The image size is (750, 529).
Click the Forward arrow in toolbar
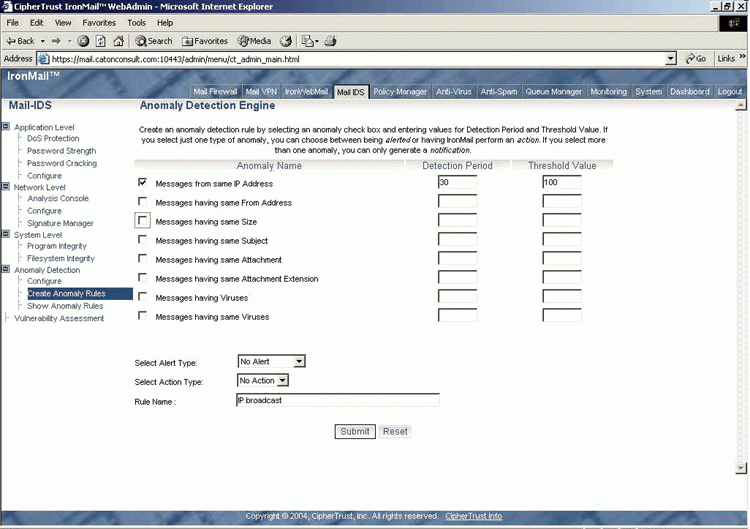pyautogui.click(x=56, y=41)
